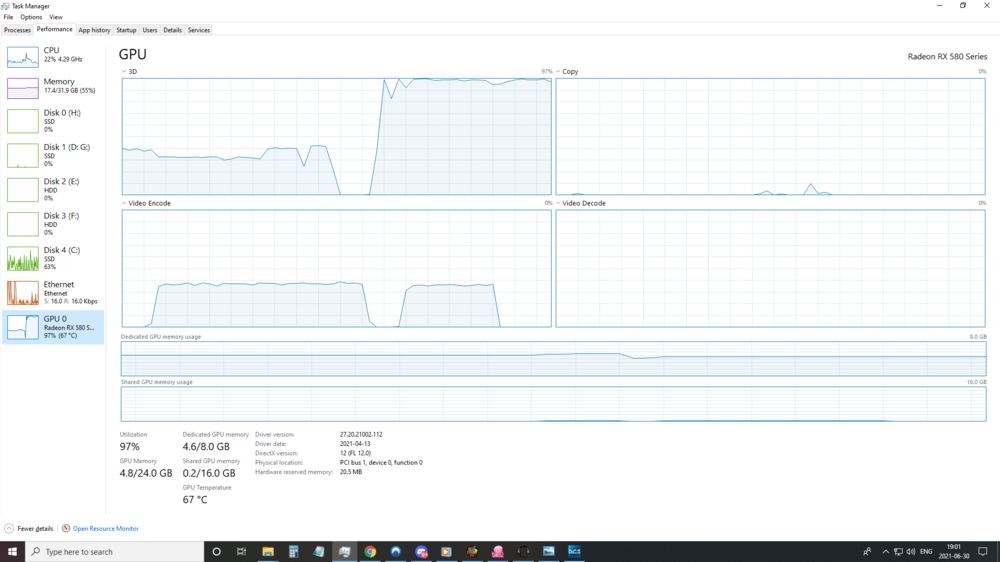1000x562 pixels.
Task: Open Disk 0 (H:) performance view
Action: [x=53, y=121]
